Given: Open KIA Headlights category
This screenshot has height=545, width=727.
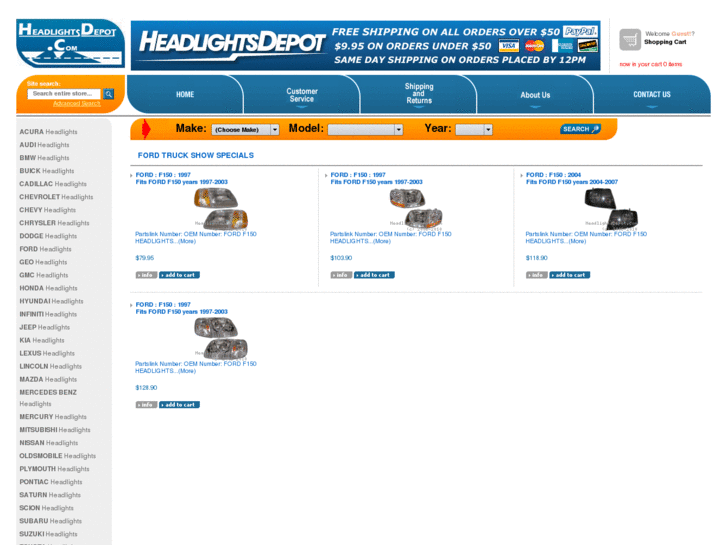Looking at the screenshot, I should coord(42,340).
